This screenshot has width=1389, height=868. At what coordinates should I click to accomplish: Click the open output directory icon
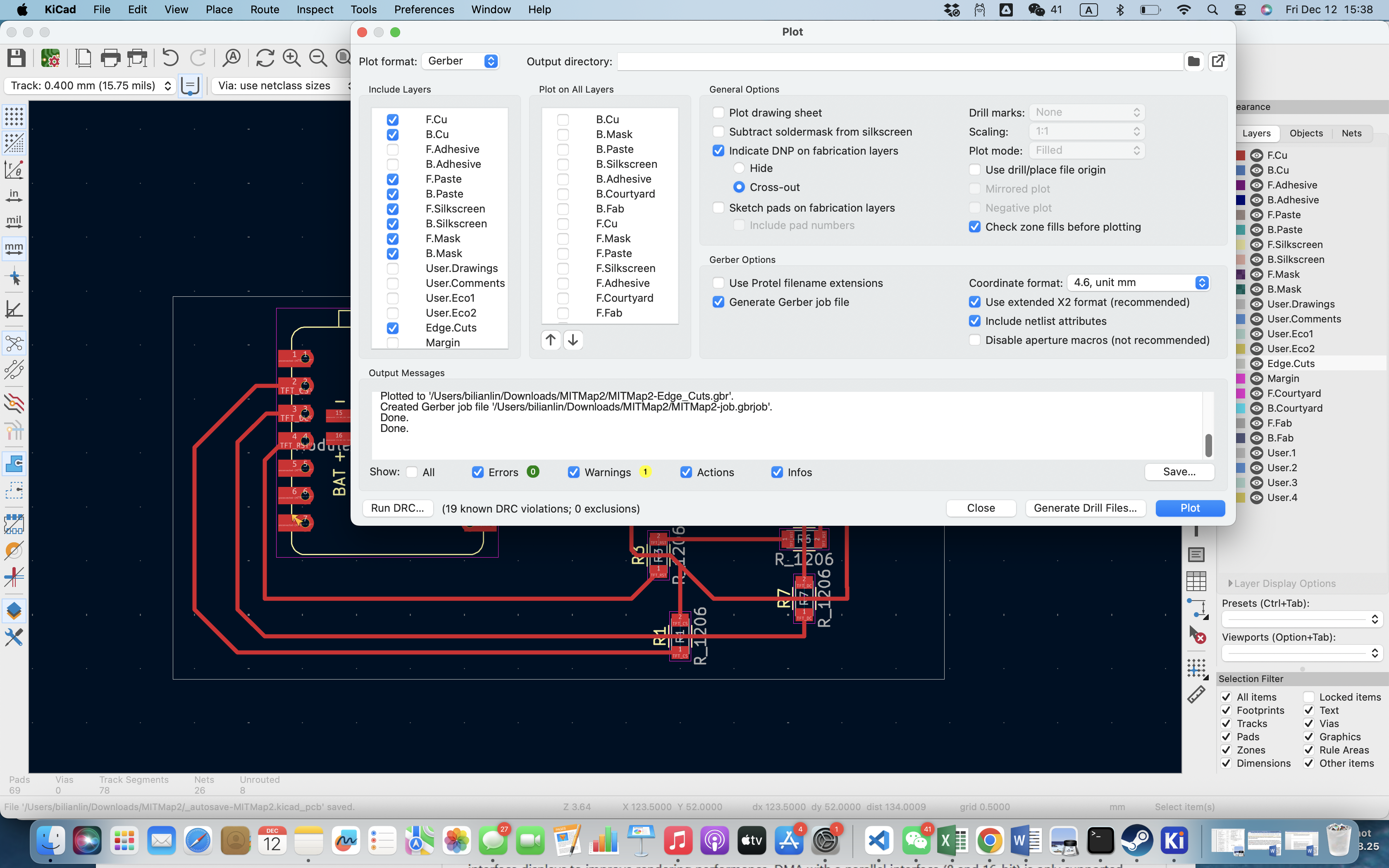[1218, 62]
